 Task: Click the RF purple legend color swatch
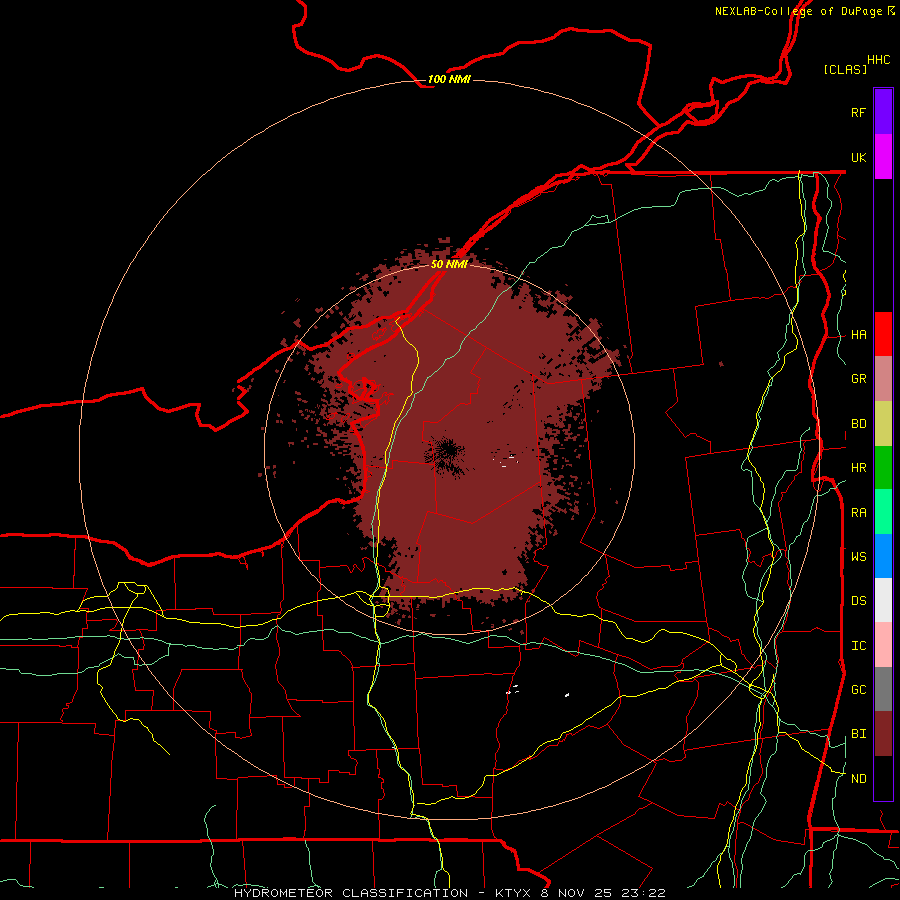[x=883, y=112]
